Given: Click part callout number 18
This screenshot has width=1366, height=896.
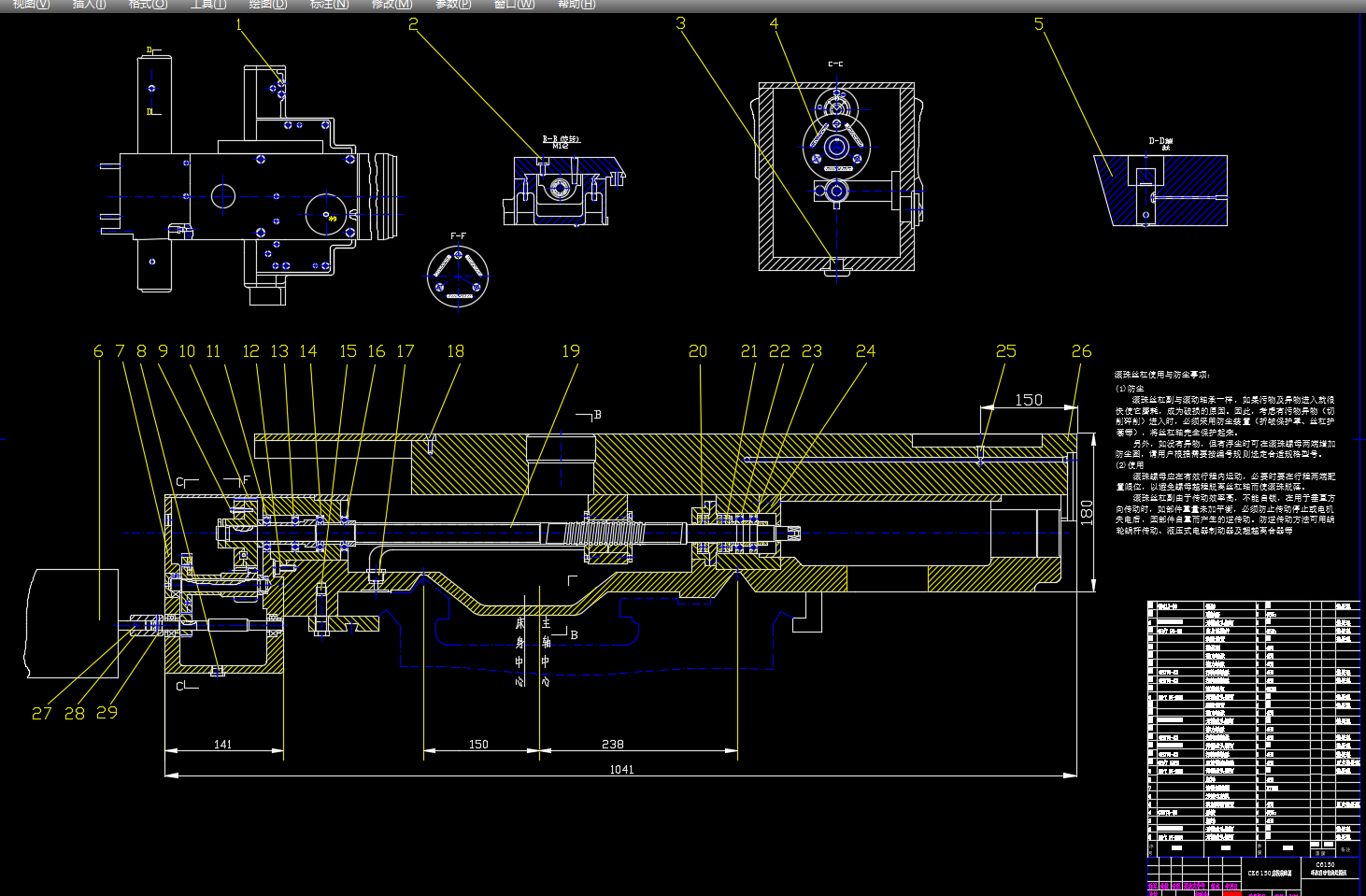Looking at the screenshot, I should (x=455, y=351).
